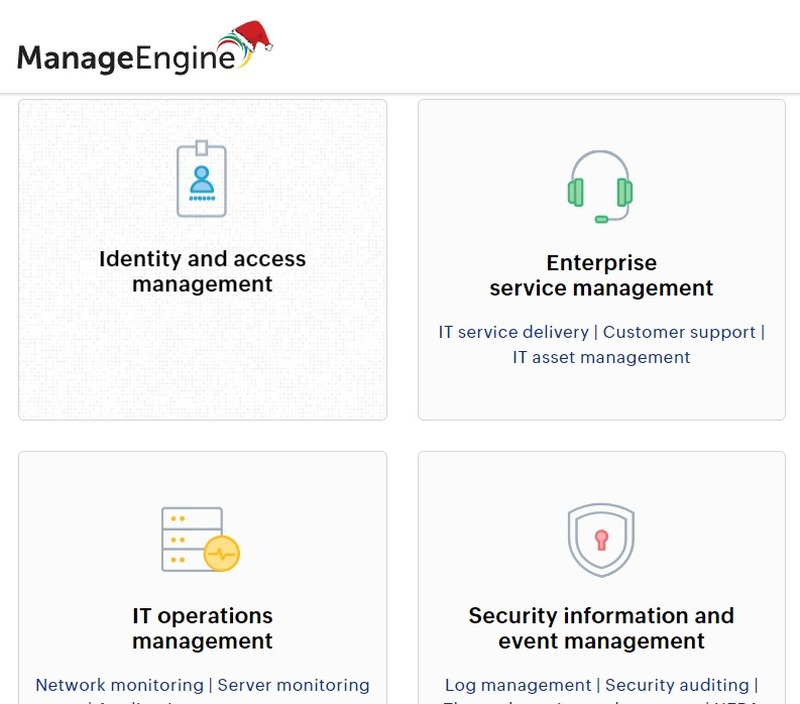Open Security information and event management heading
800x704 pixels.
[601, 627]
